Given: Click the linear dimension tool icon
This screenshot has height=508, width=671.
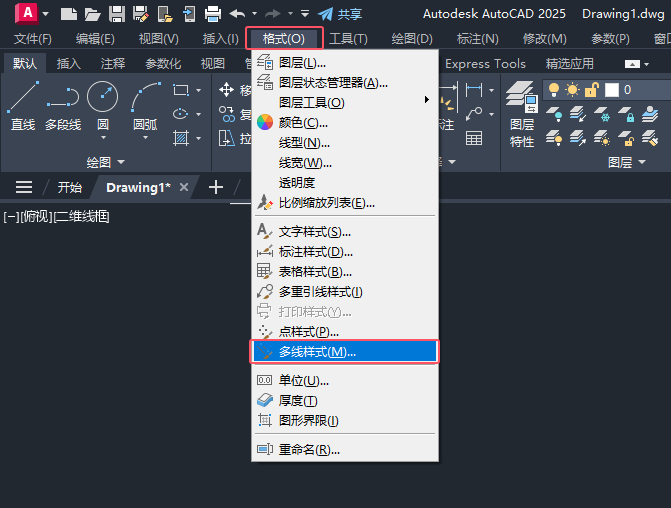Looking at the screenshot, I should click(x=474, y=90).
